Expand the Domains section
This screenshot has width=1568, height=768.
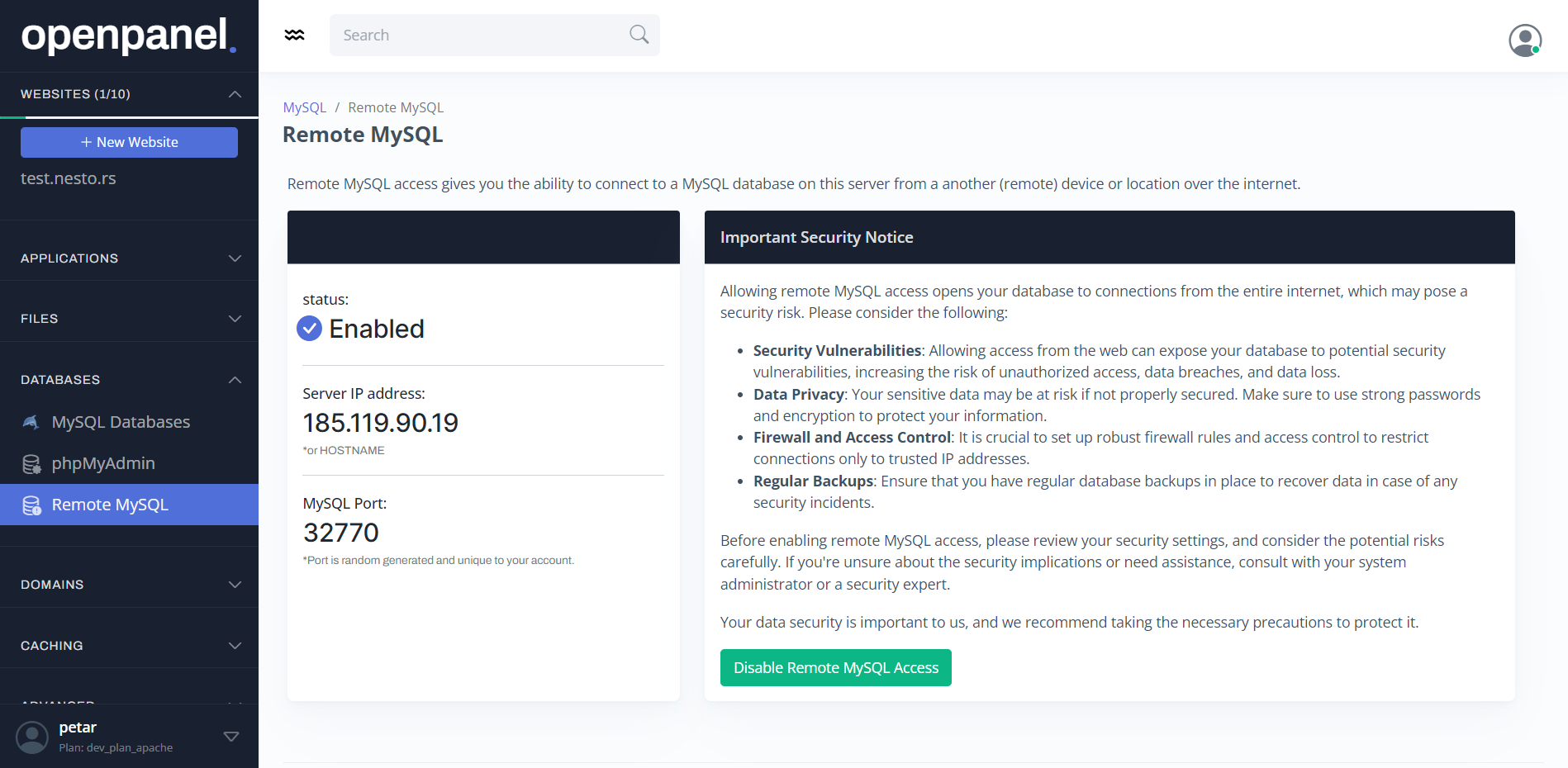pos(235,585)
